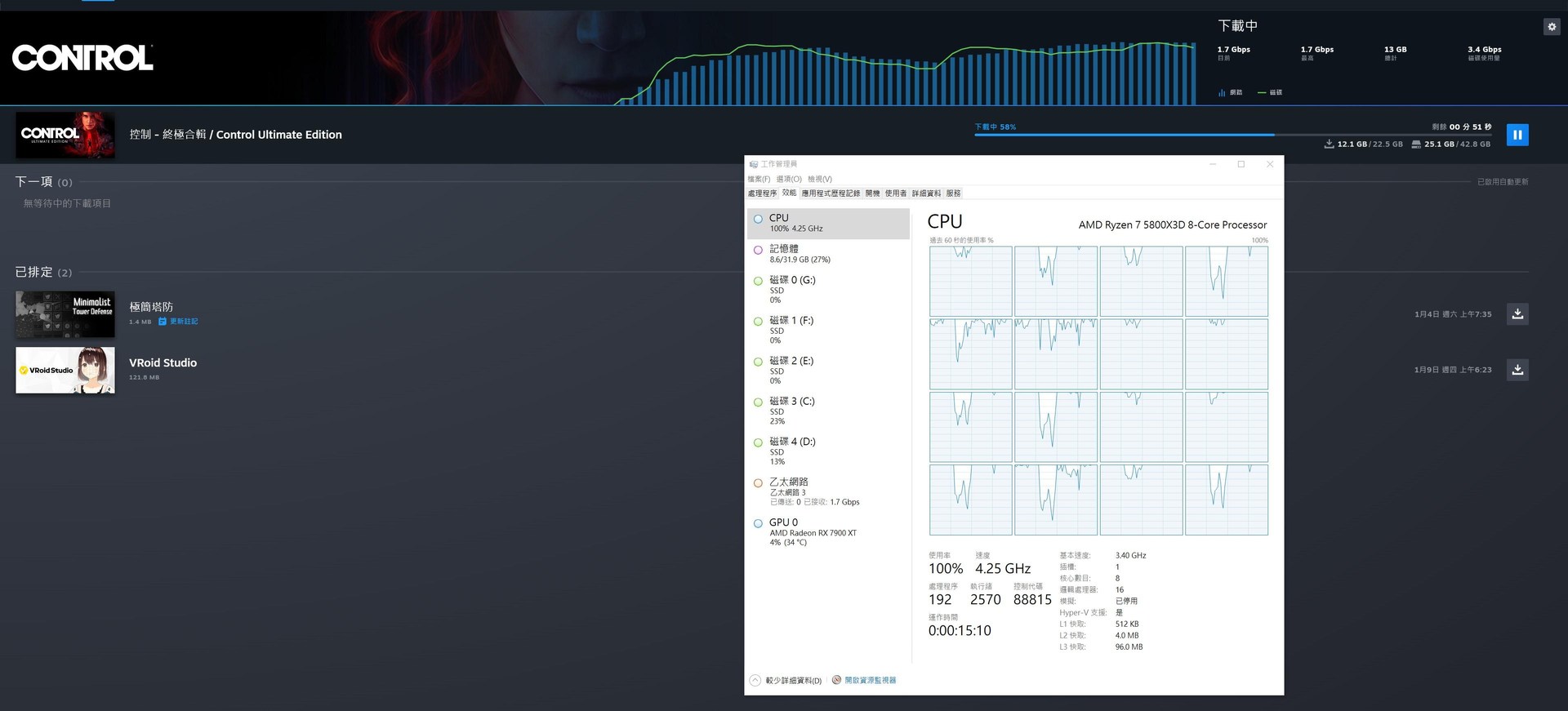Toggle the 磁碟 disk graph legend
Screen dimensions: 1568x711
click(x=1270, y=92)
